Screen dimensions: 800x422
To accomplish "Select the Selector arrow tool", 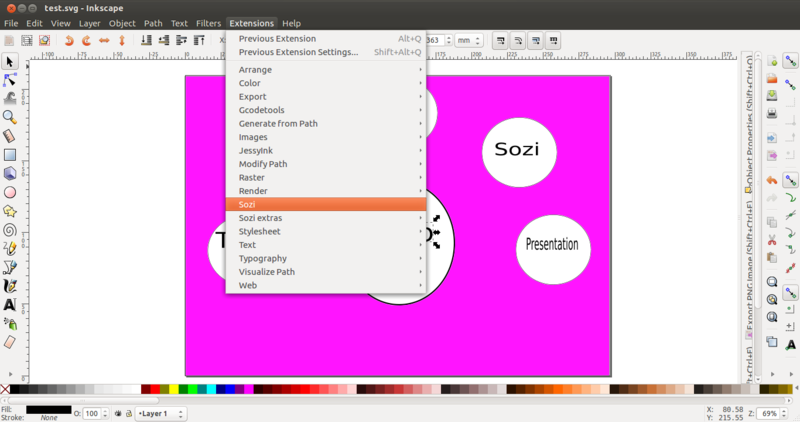I will tap(10, 62).
